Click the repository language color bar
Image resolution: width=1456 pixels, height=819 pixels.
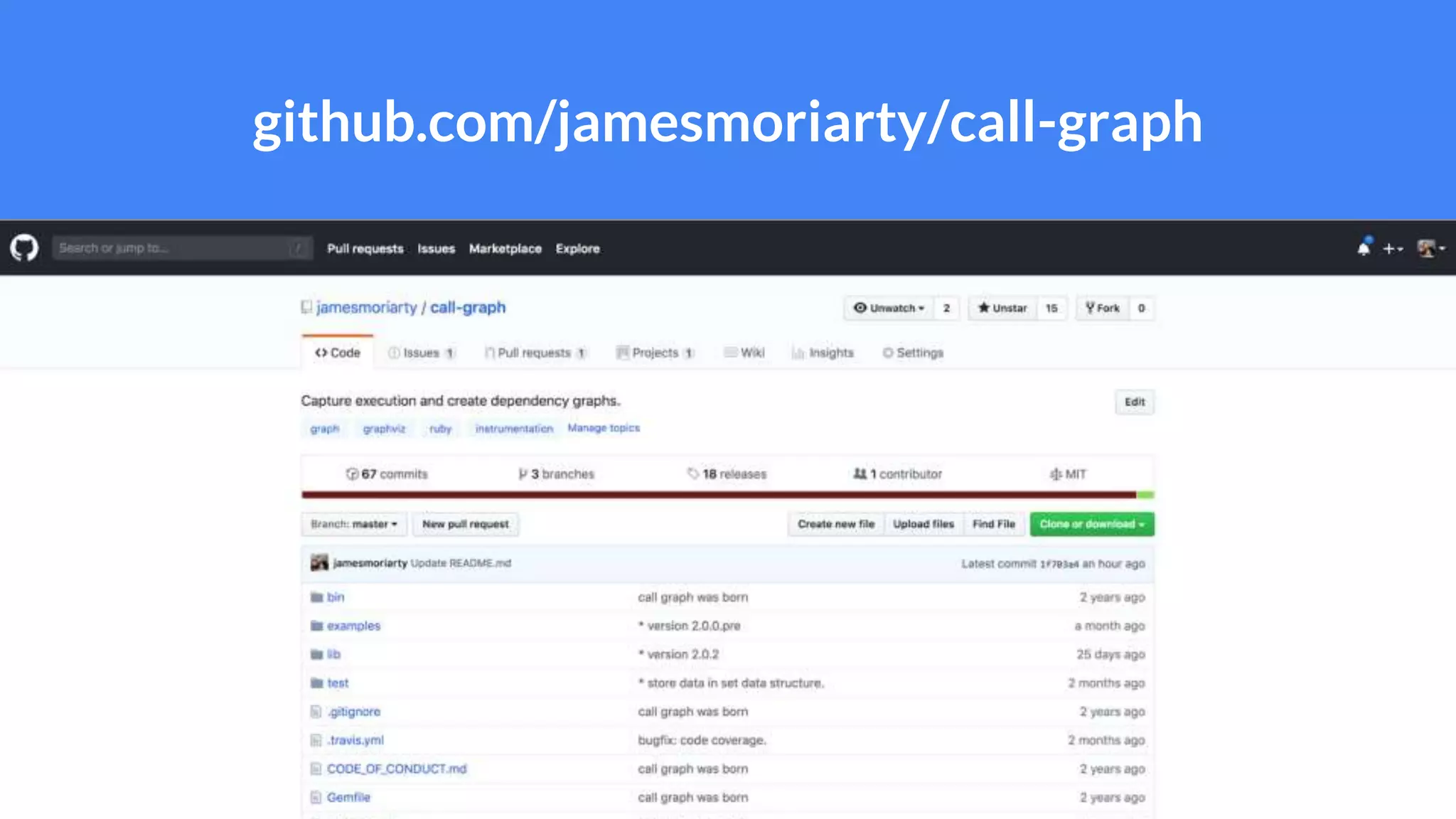718,495
